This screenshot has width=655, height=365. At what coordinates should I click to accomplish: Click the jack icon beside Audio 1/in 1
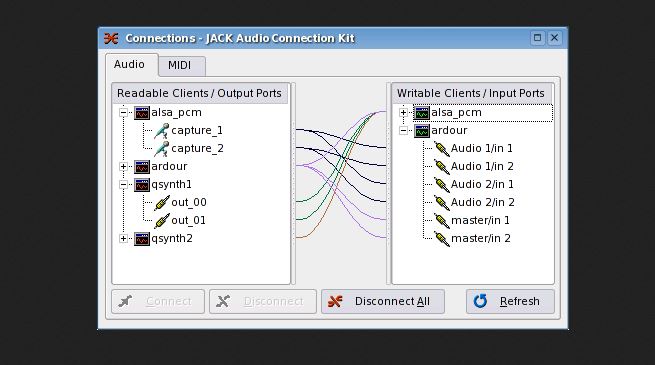pyautogui.click(x=442, y=149)
